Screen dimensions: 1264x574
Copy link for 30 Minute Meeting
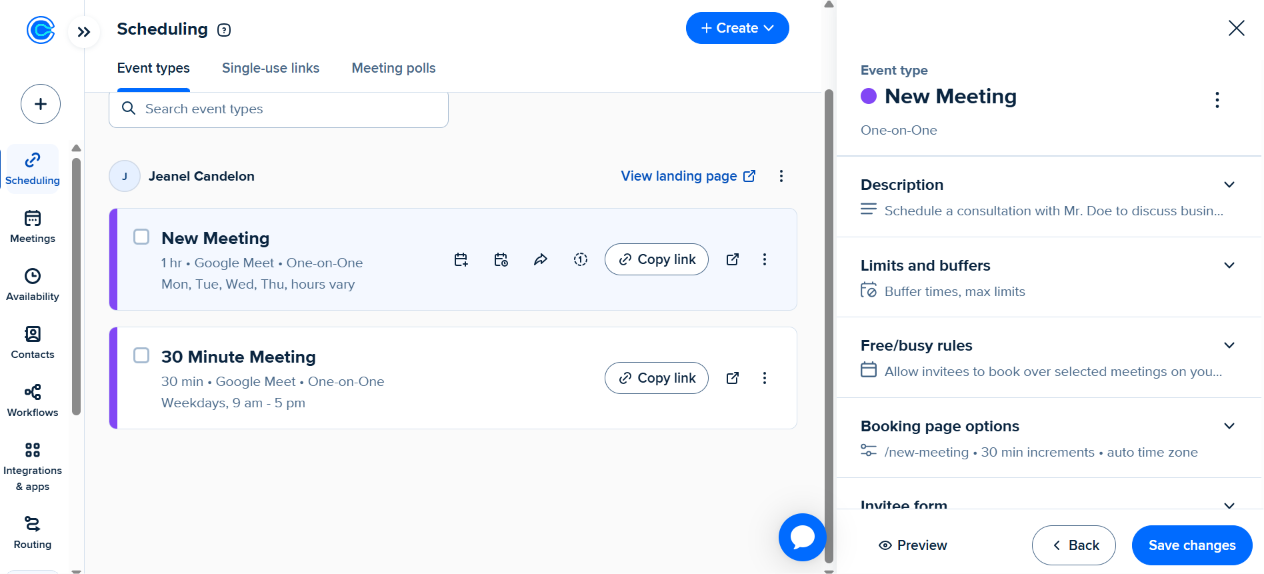657,378
